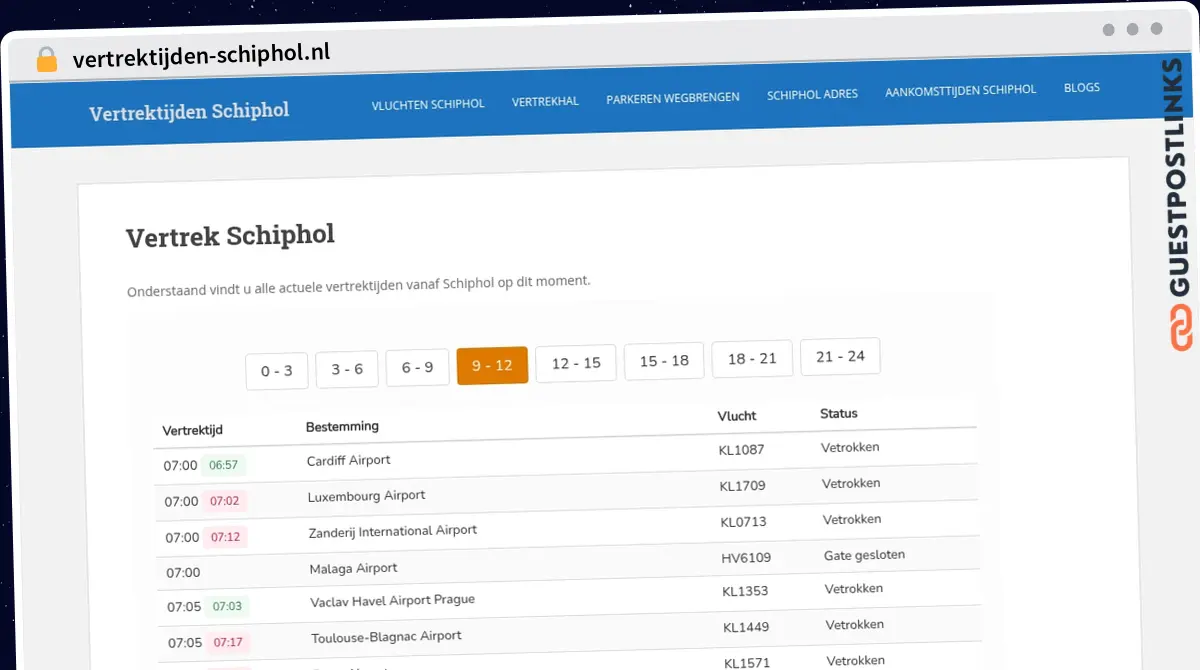The height and width of the screenshot is (670, 1200).
Task: Select the 15 - 18 time range
Action: 664,360
